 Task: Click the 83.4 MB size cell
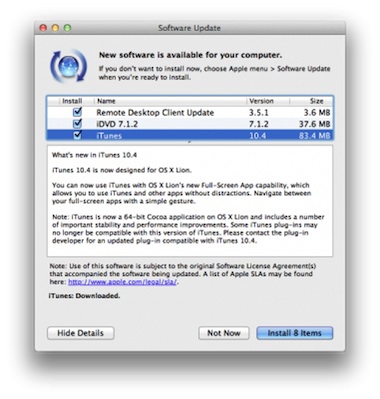[315, 136]
